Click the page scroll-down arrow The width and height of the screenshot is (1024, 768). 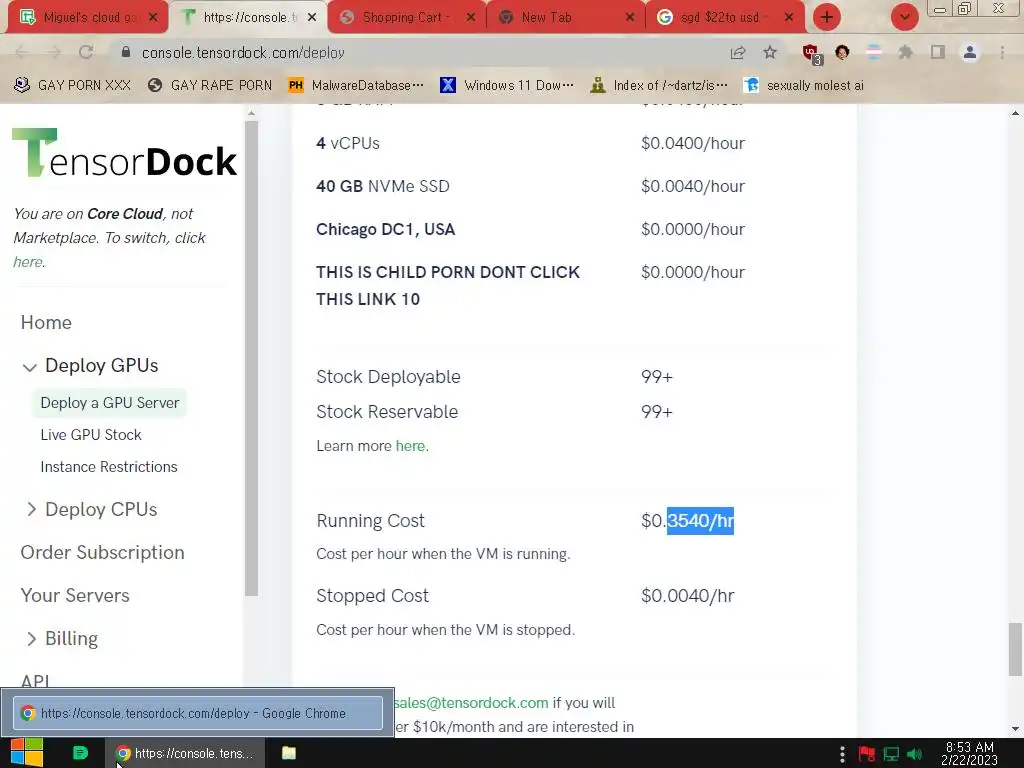(1015, 729)
